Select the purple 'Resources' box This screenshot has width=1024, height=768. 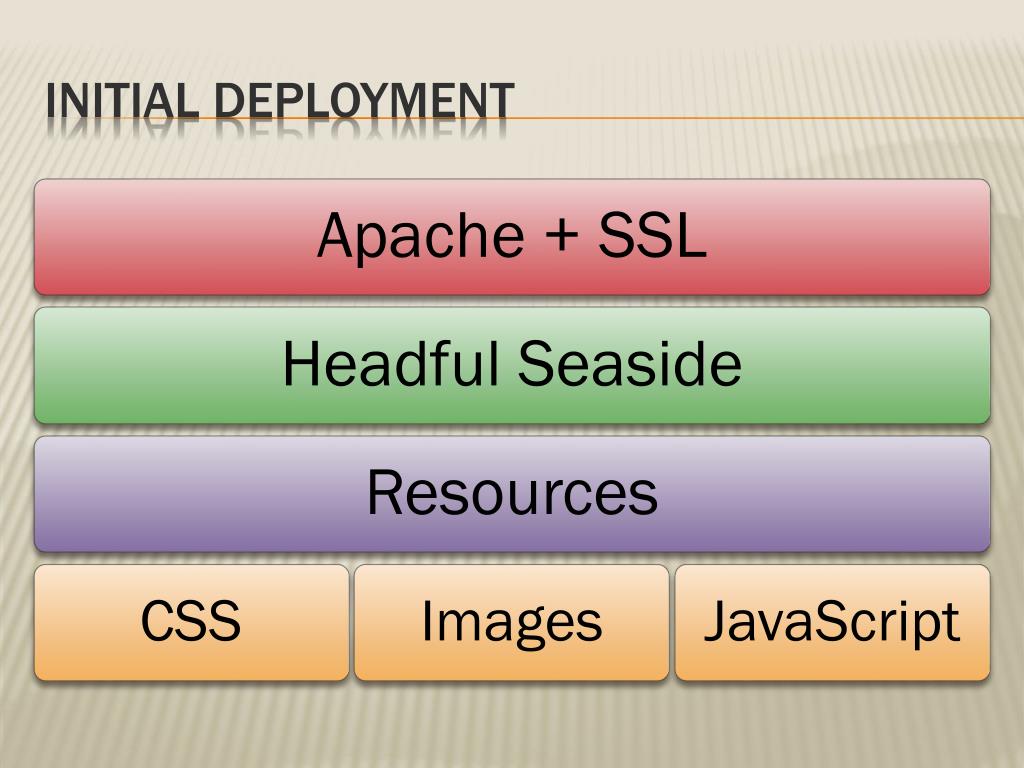pos(512,494)
